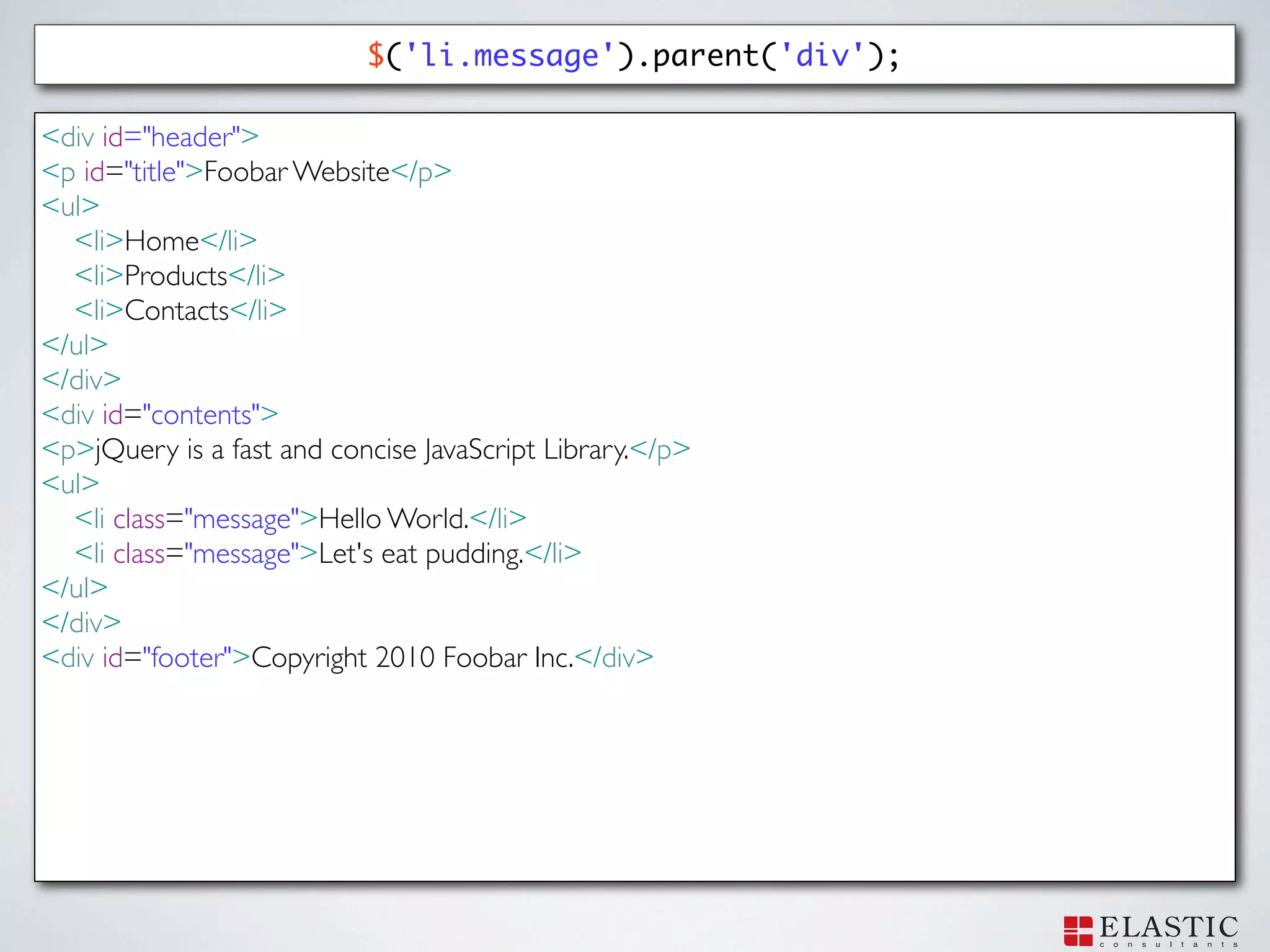
Task: Select the 'Hello World.' message list item
Action: click(x=300, y=519)
